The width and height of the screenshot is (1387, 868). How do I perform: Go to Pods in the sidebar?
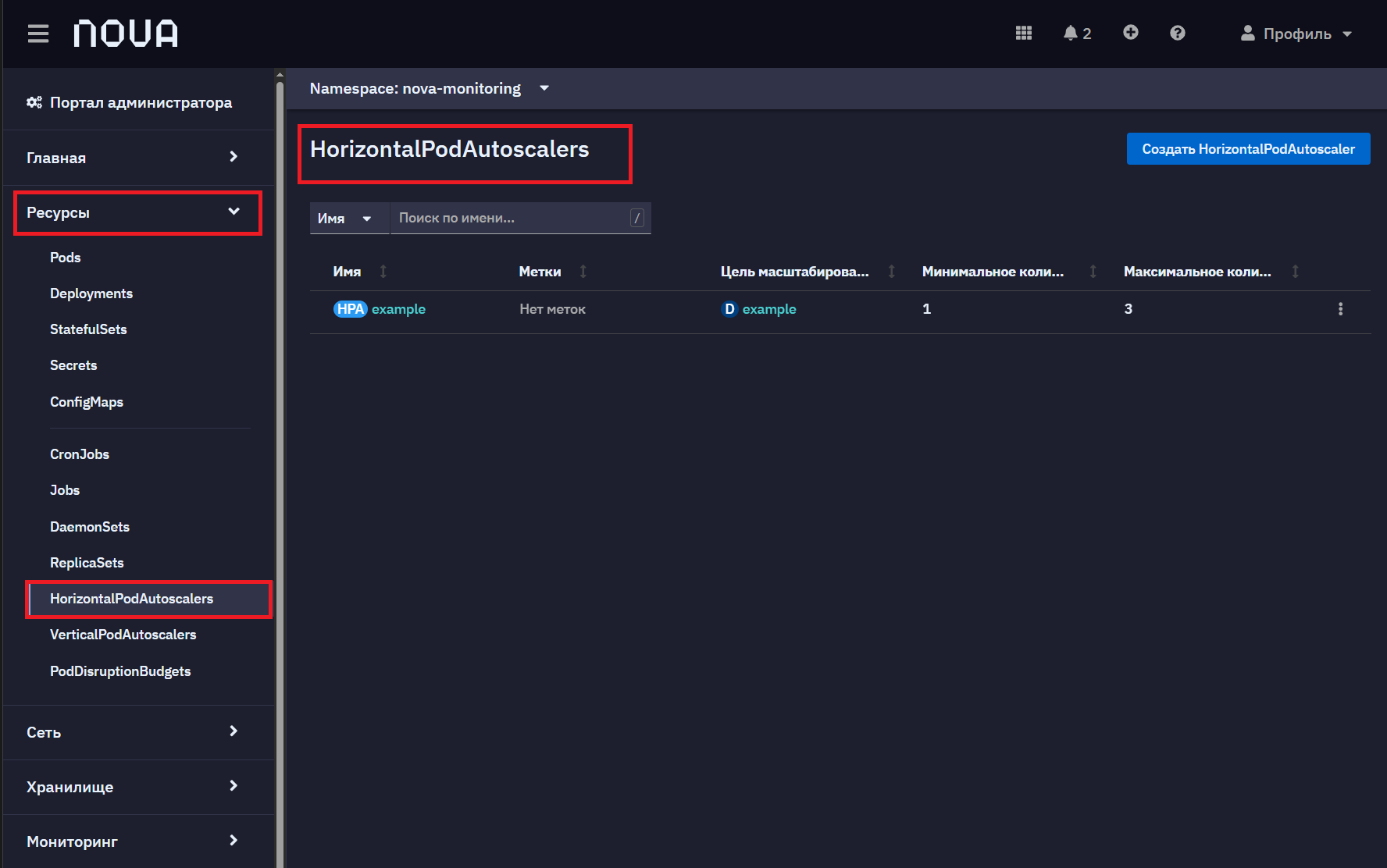pyautogui.click(x=66, y=258)
